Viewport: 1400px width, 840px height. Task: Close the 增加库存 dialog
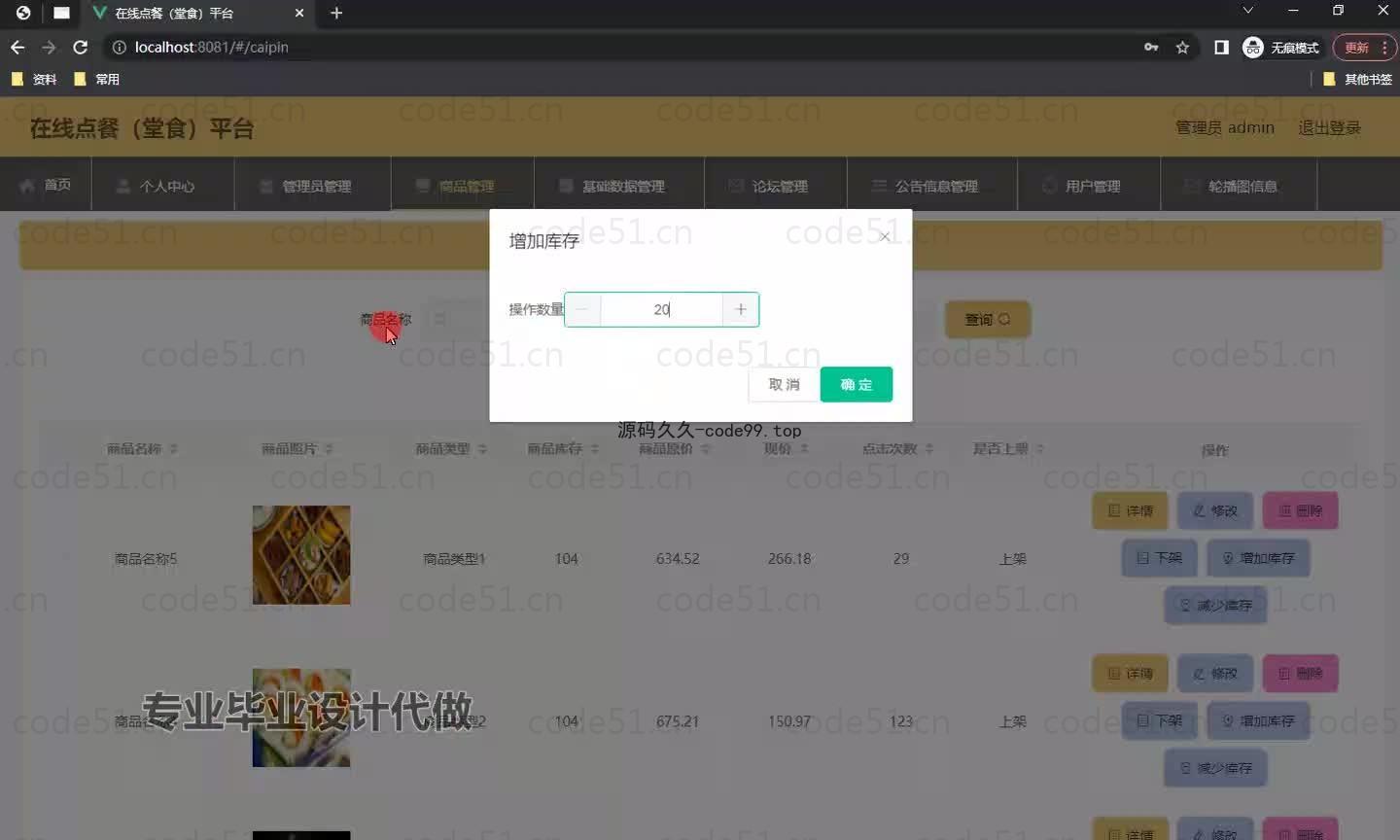click(885, 236)
